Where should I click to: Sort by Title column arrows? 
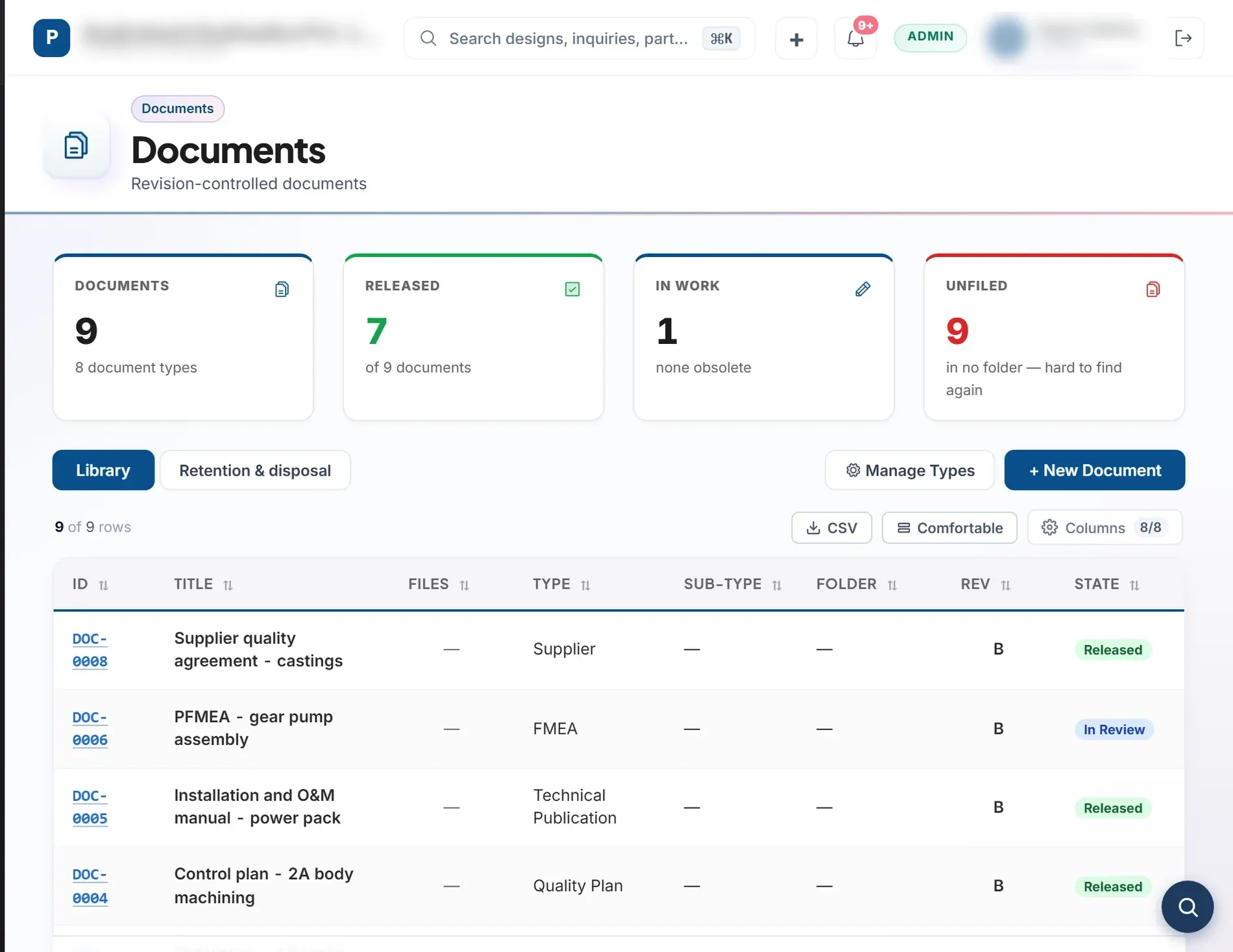(228, 585)
